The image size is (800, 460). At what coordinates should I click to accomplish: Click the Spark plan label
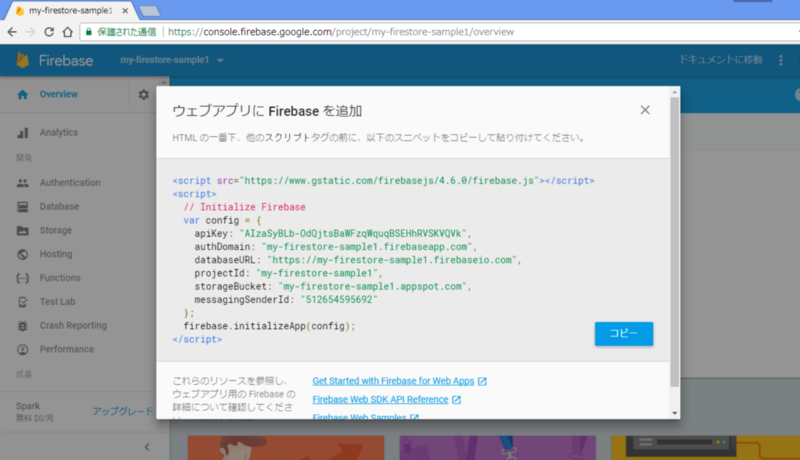[28, 406]
